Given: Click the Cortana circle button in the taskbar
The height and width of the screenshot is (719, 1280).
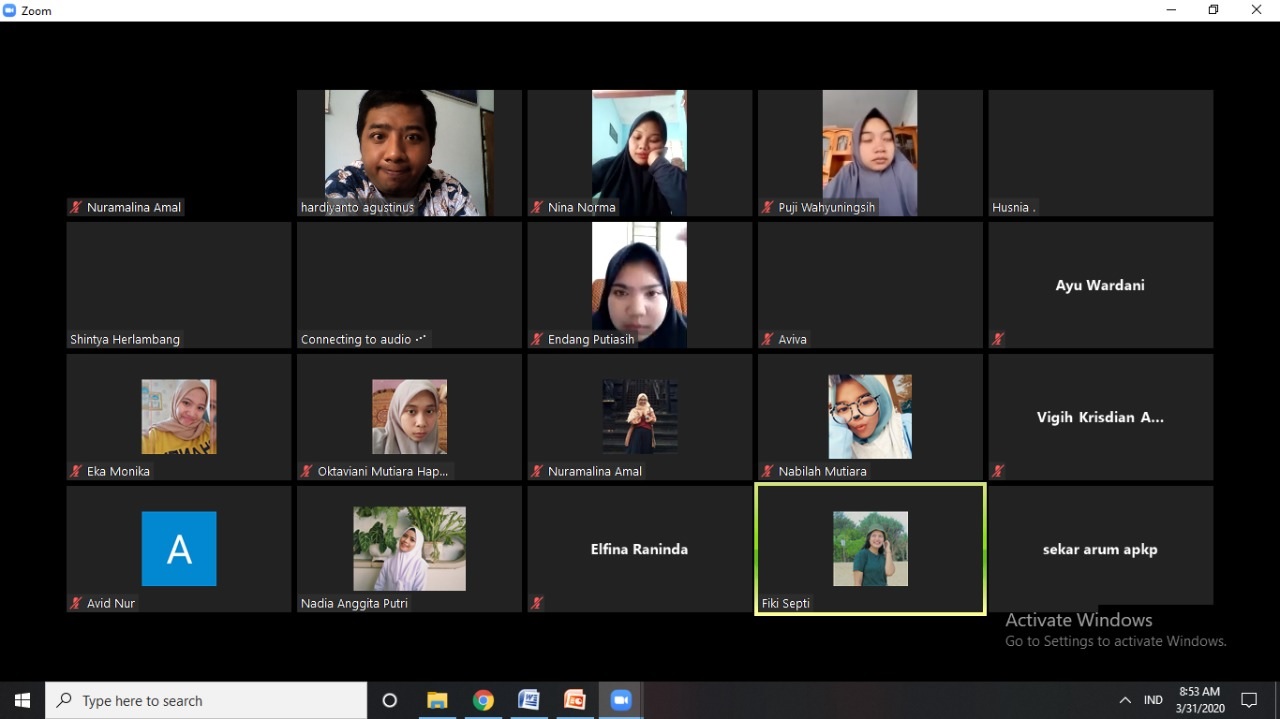Looking at the screenshot, I should point(389,700).
